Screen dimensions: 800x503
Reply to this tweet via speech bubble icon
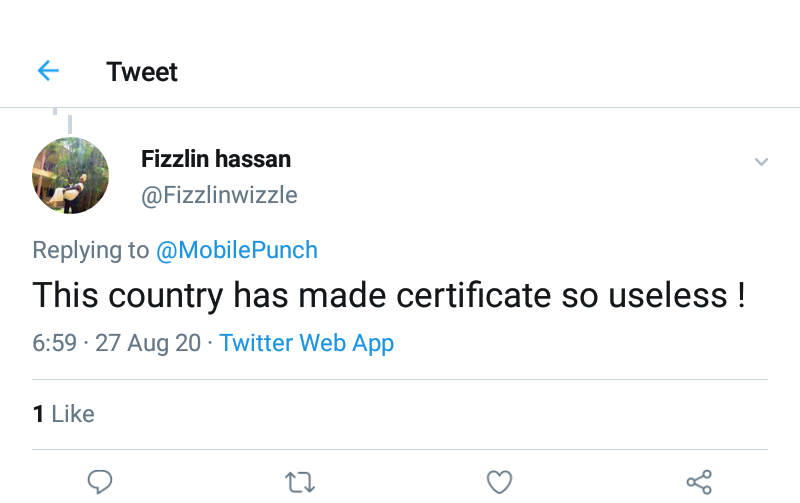click(x=99, y=482)
